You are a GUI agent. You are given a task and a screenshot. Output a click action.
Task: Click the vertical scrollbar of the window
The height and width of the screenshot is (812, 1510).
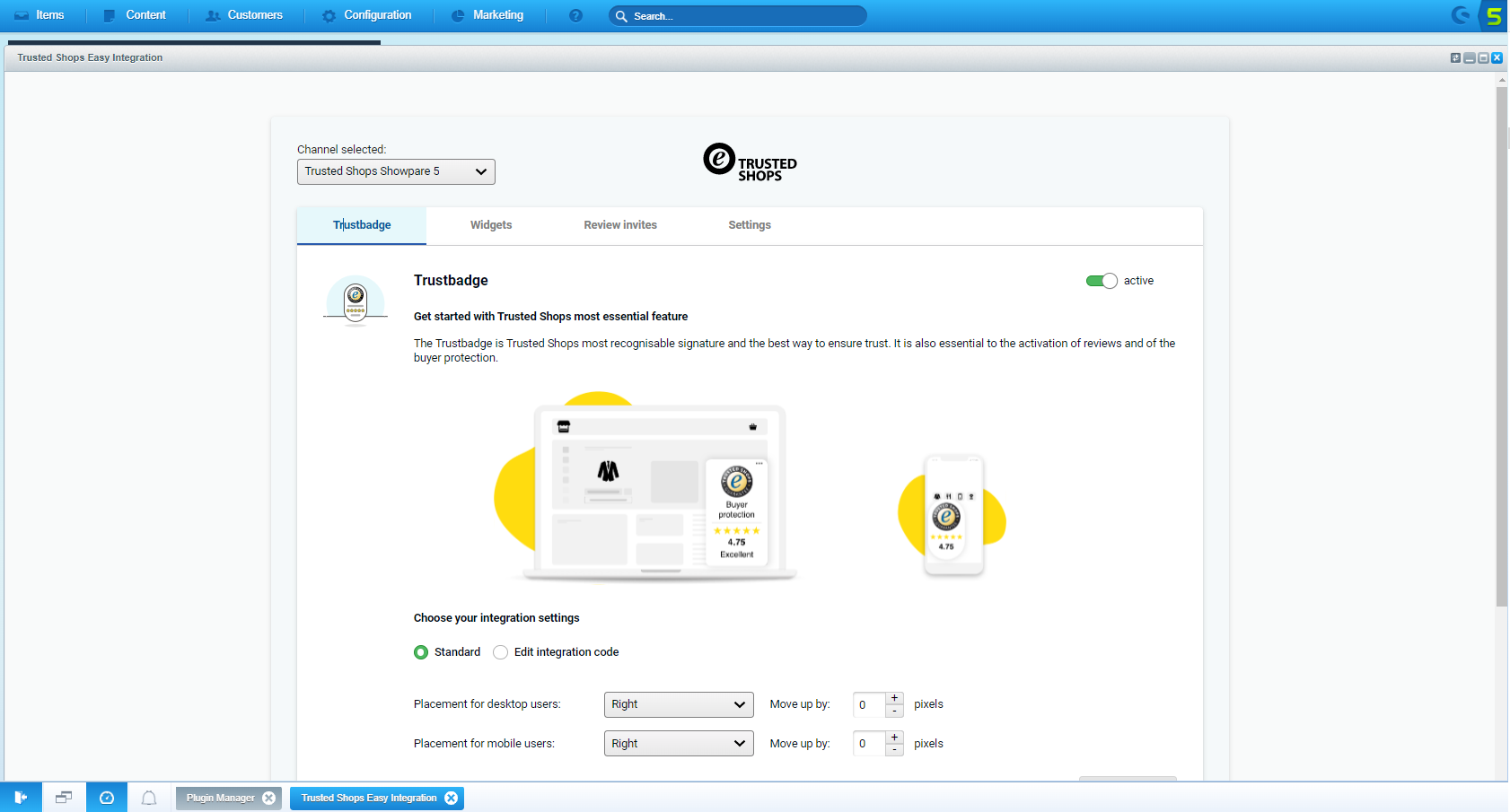(x=1502, y=347)
